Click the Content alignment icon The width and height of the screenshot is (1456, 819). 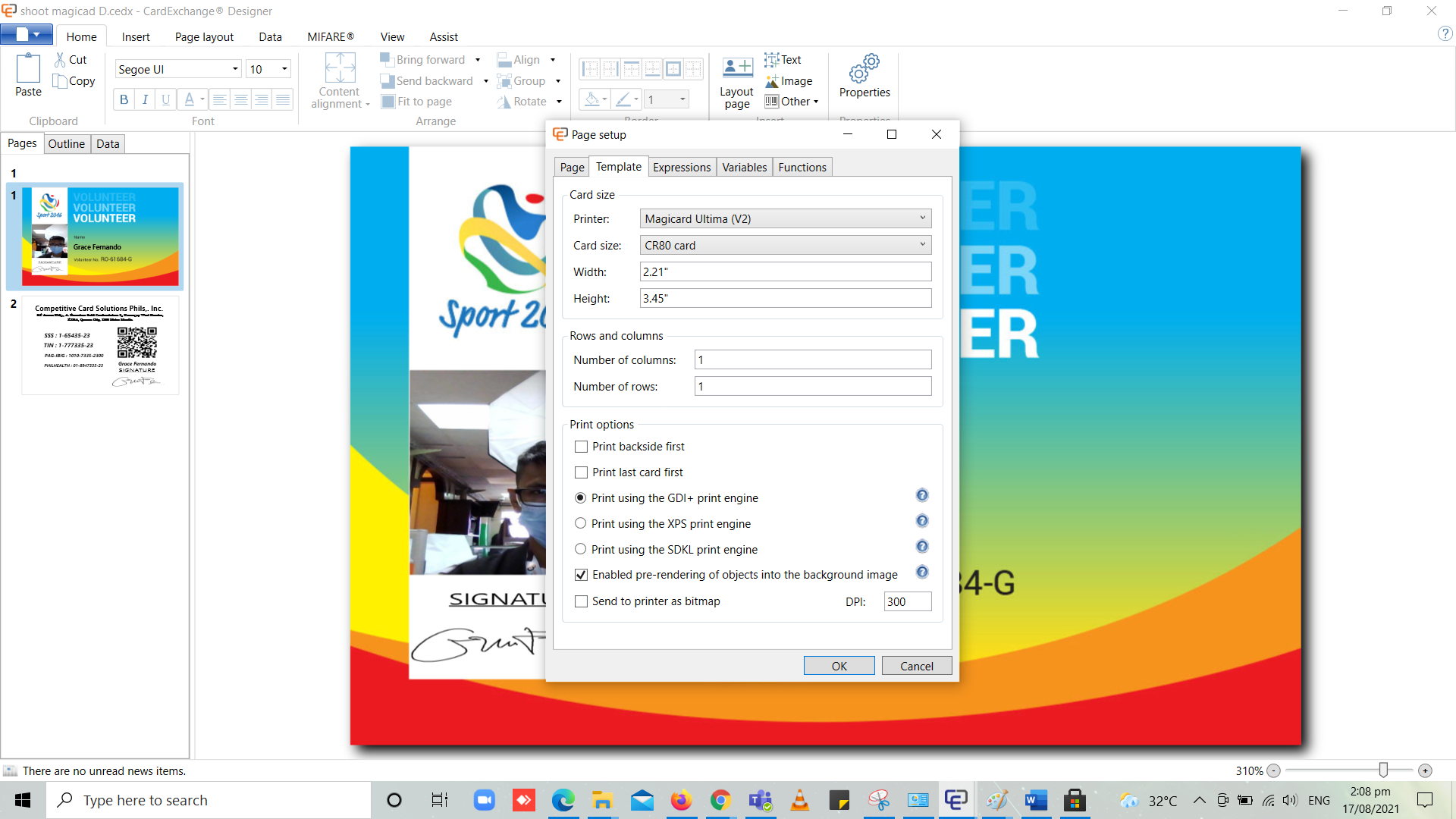tap(340, 67)
